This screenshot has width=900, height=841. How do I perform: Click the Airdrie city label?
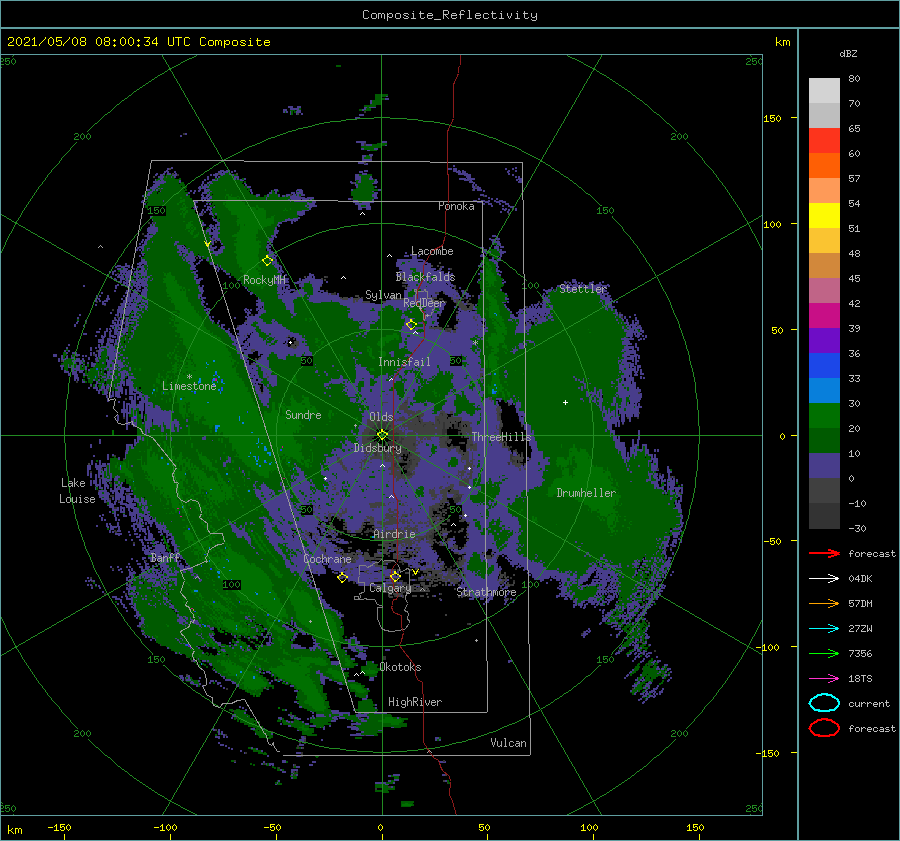[x=394, y=534]
